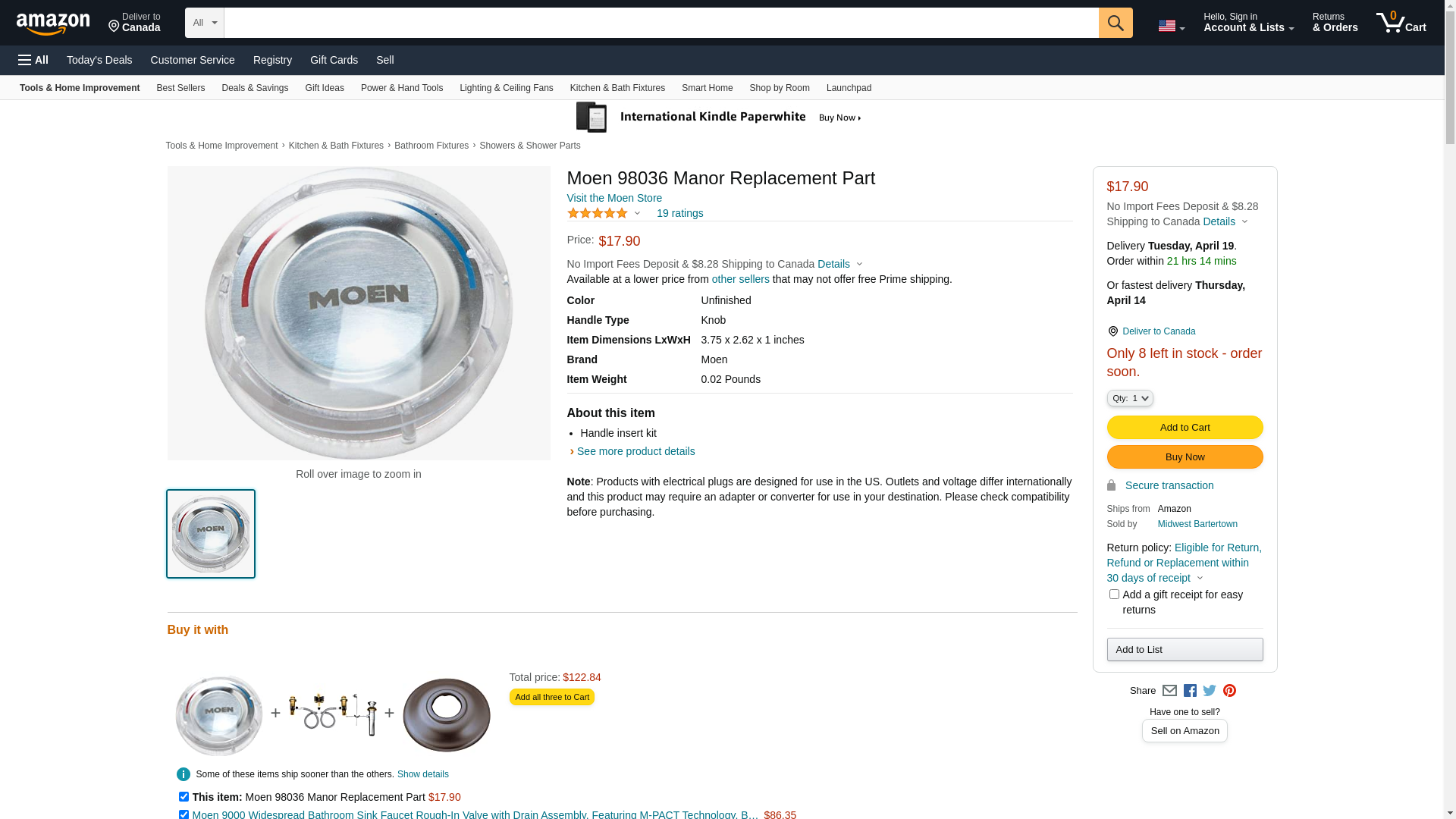Open the shopping cart icon

[1400, 23]
